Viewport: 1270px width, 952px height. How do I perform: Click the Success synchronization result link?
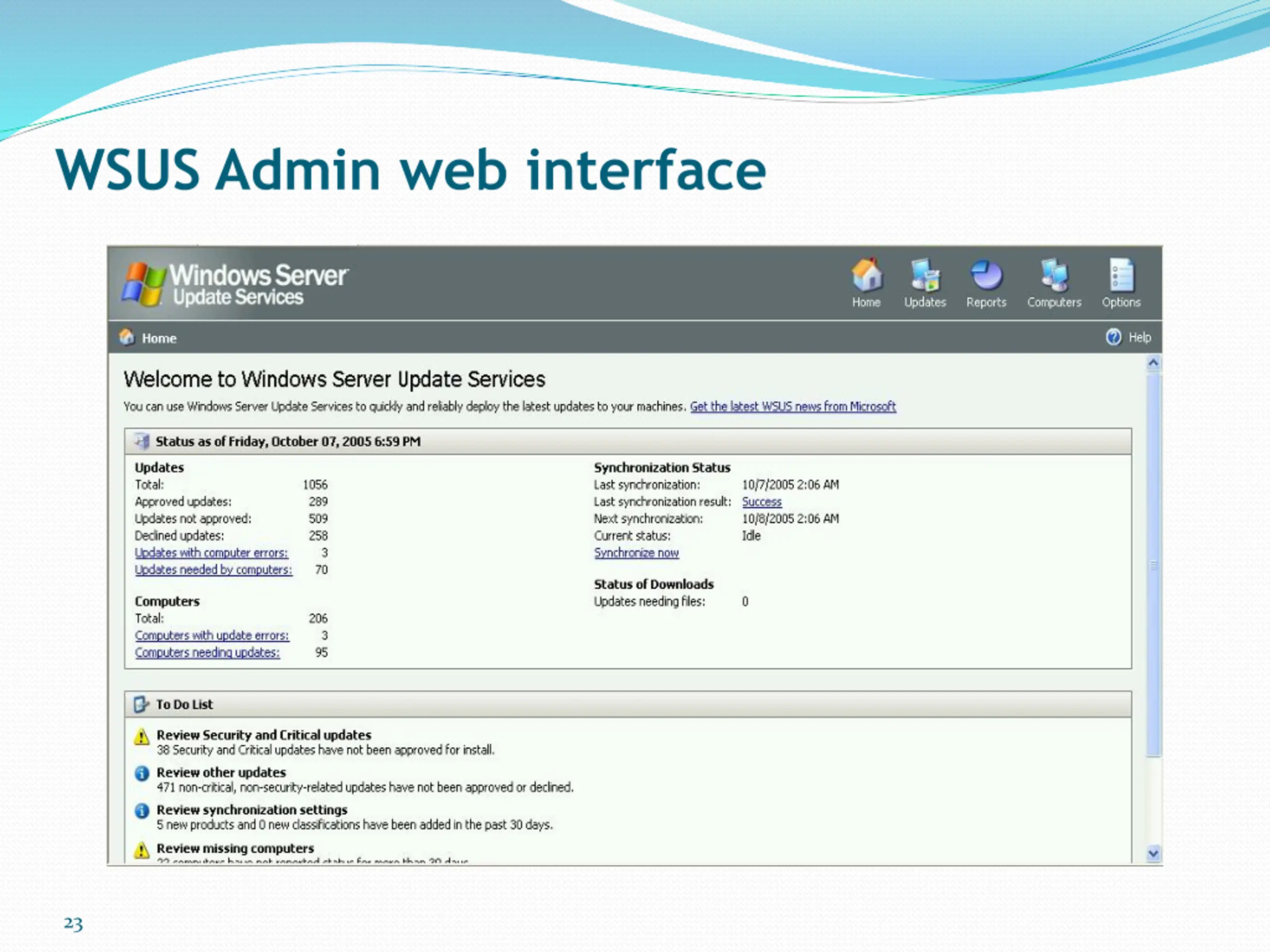pos(762,502)
